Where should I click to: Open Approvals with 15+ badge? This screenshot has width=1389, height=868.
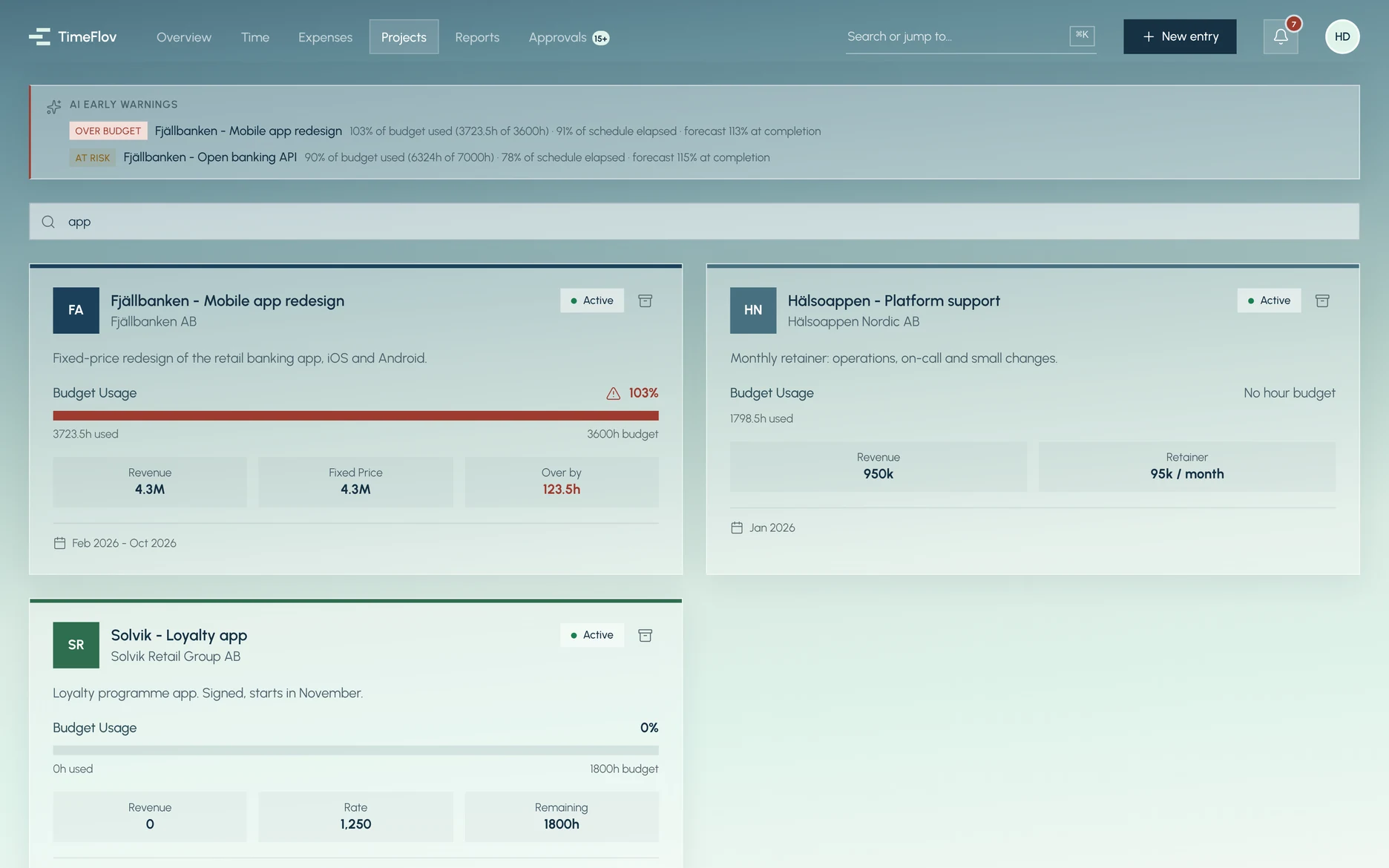click(x=569, y=37)
